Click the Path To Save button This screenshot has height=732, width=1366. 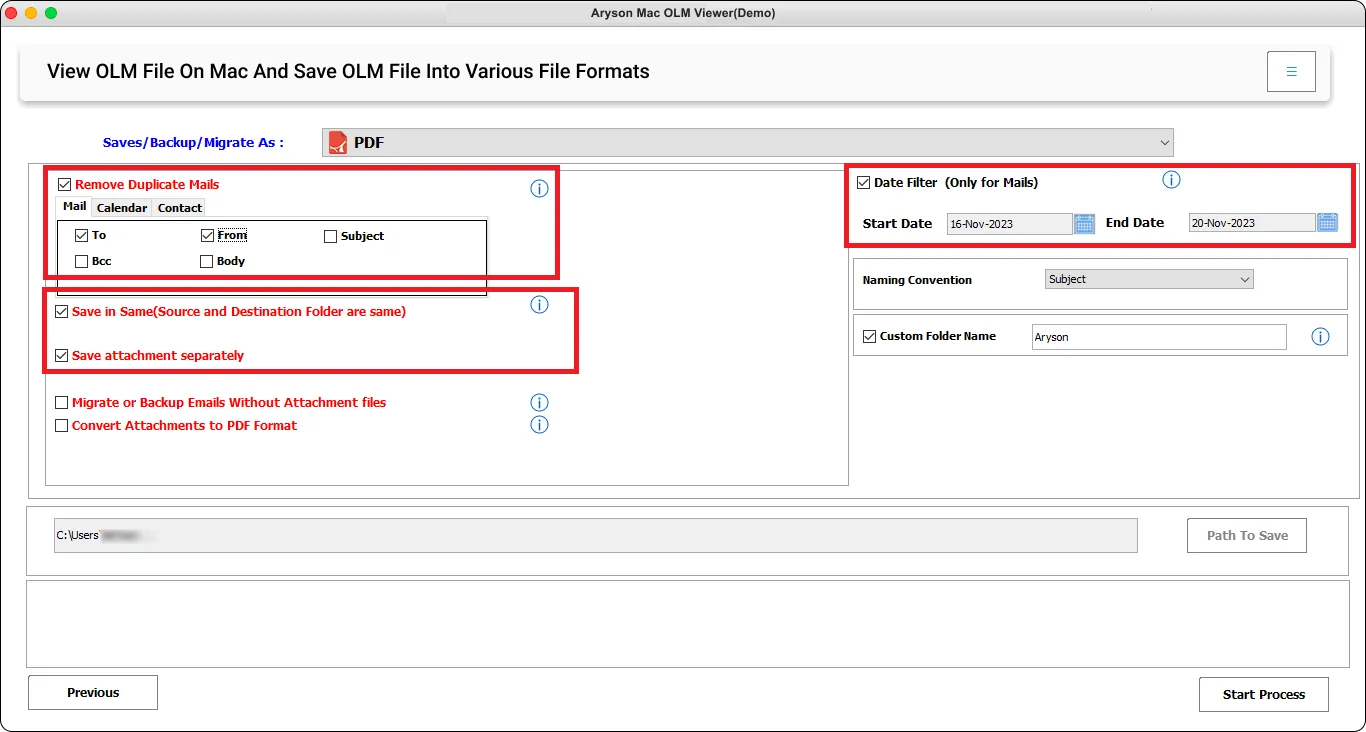(x=1247, y=536)
